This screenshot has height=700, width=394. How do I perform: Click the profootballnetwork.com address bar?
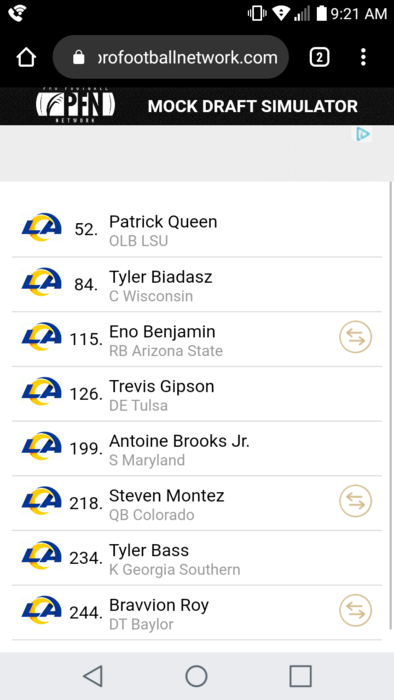(x=171, y=57)
